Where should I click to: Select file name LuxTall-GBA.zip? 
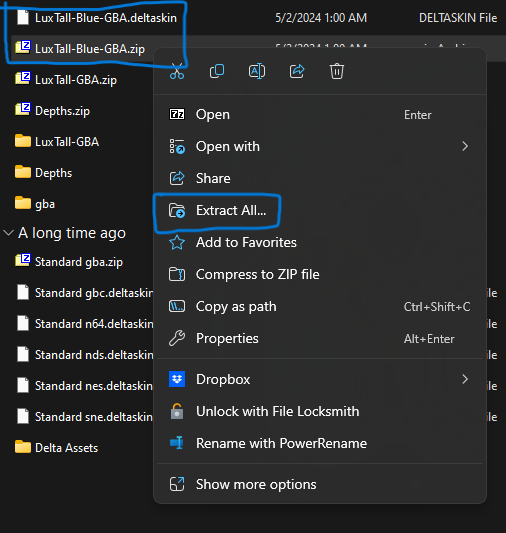76,80
